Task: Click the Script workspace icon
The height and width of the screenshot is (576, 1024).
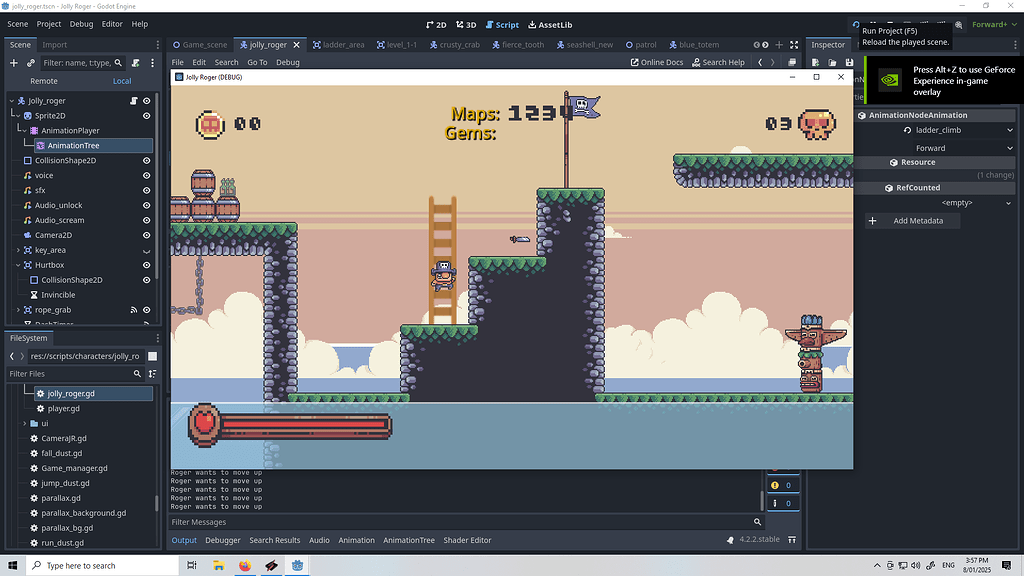Action: (502, 25)
